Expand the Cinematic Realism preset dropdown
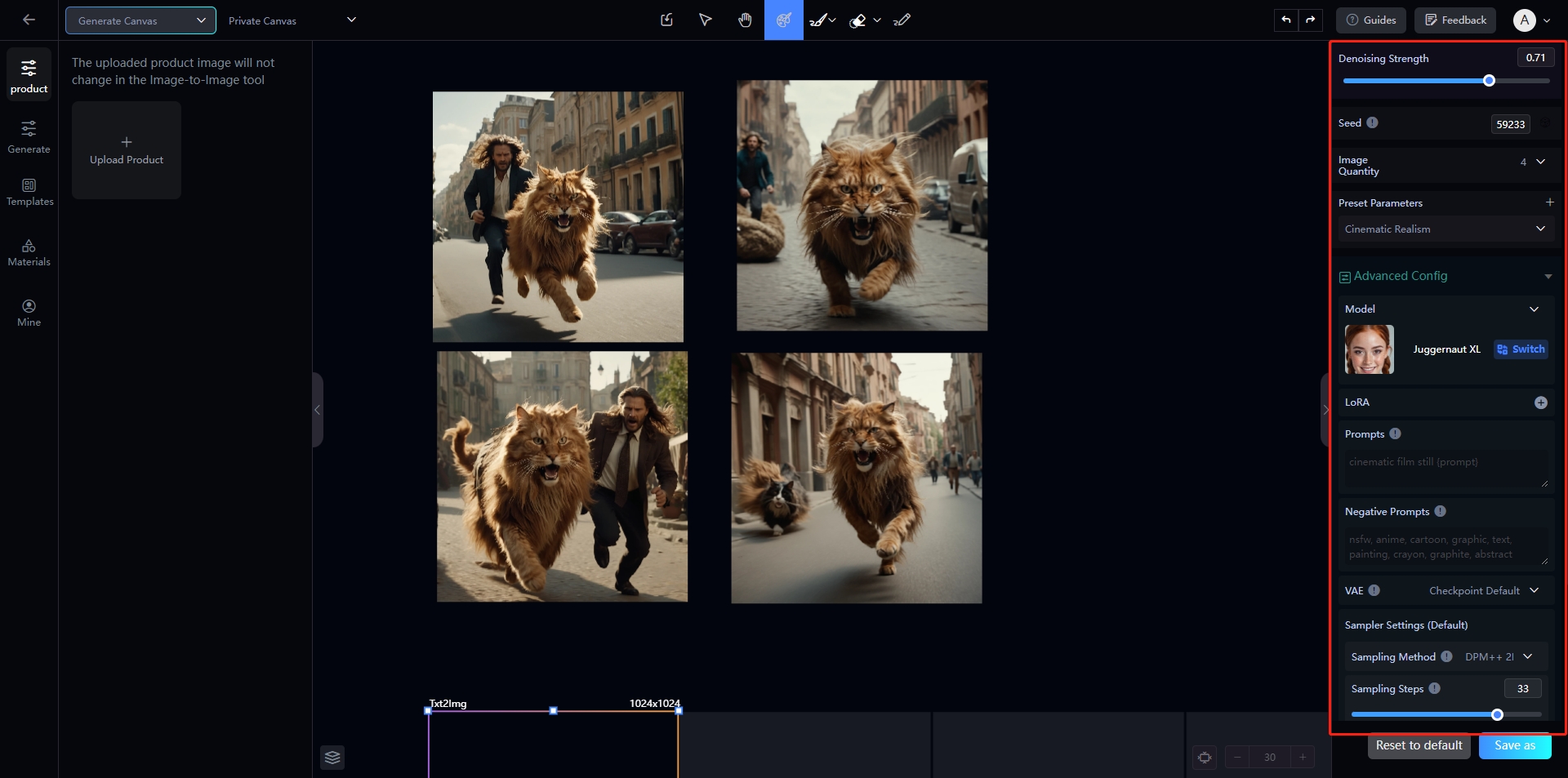This screenshot has width=1568, height=778. pos(1443,229)
